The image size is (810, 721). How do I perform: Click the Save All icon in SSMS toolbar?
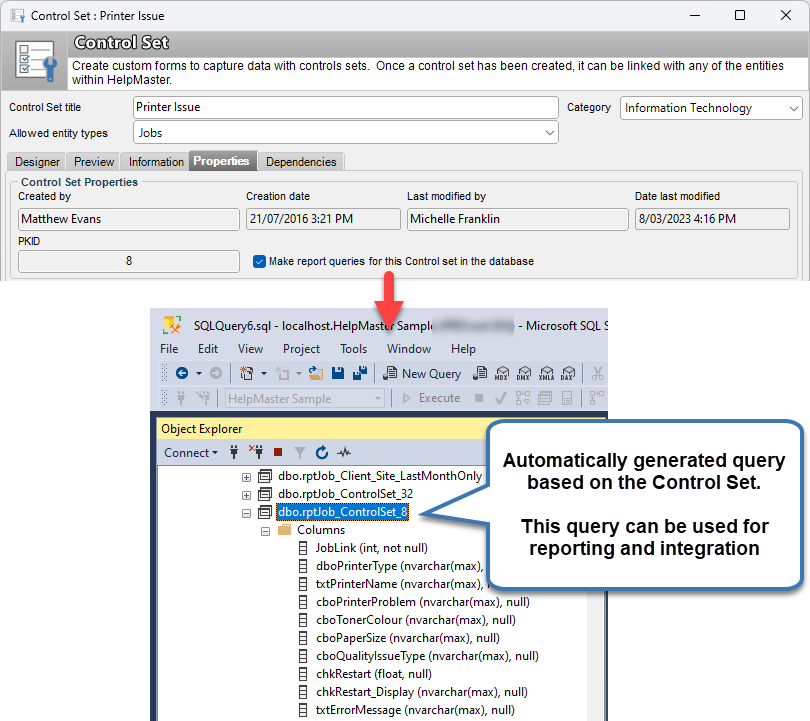360,373
